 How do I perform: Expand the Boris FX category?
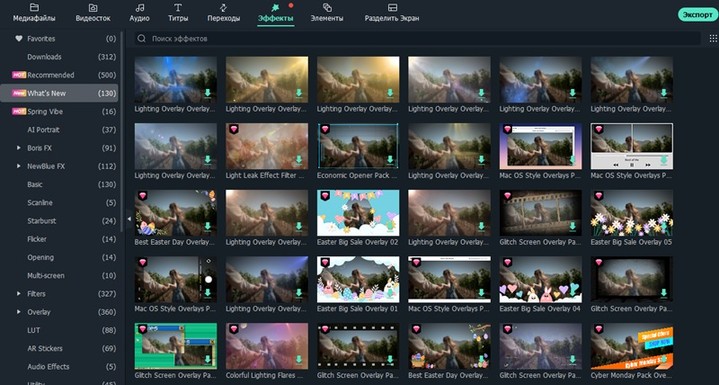click(19, 148)
